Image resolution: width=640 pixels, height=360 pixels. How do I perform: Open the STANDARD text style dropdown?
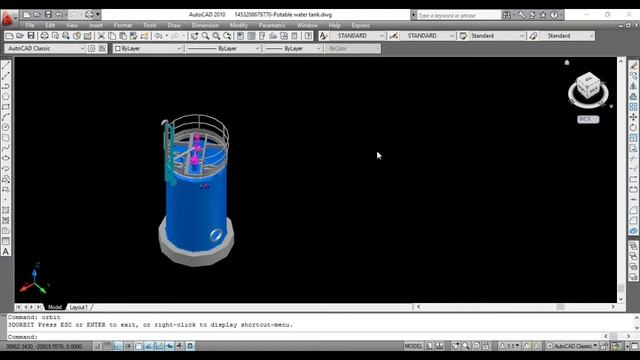[357, 36]
